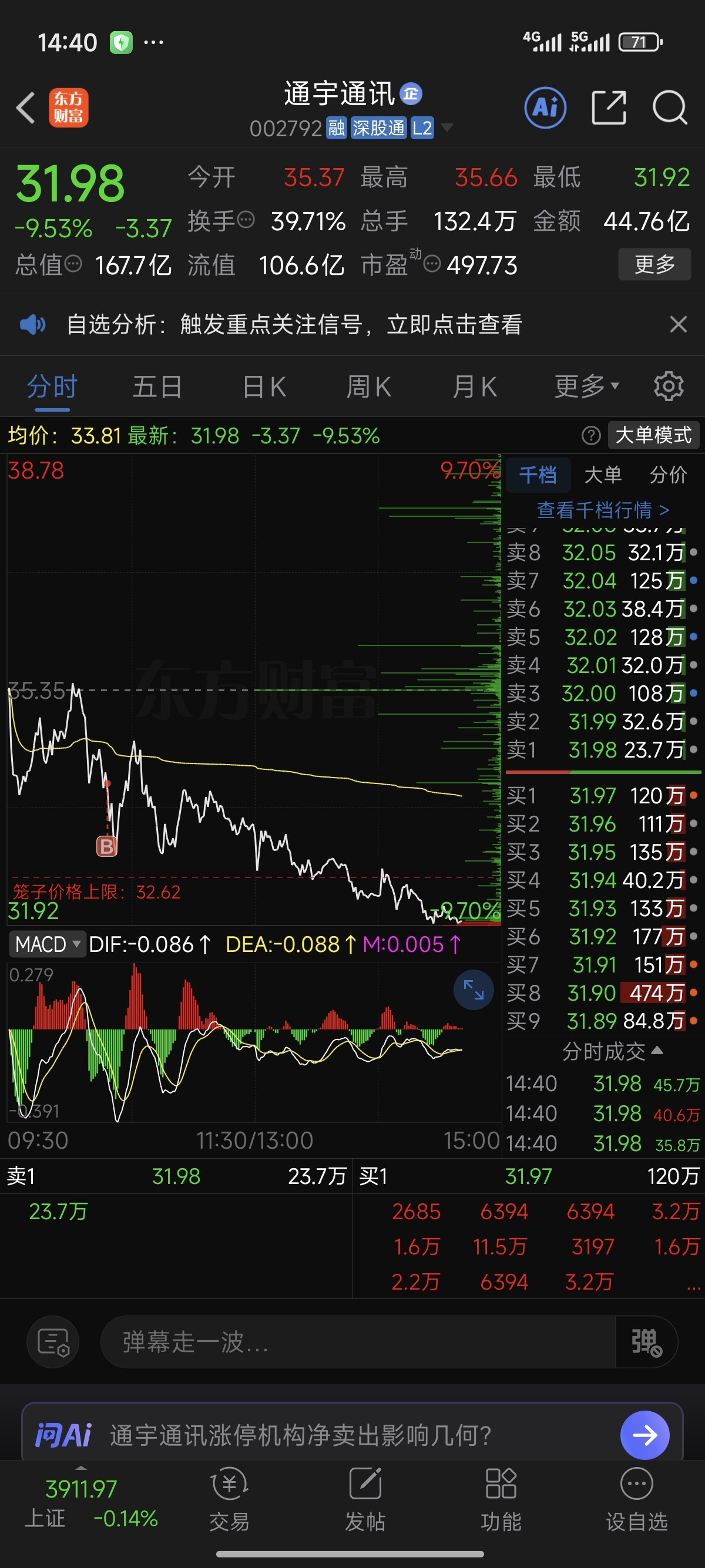Open the 功能 functions icon
Viewport: 705px width, 1568px height.
(501, 1499)
